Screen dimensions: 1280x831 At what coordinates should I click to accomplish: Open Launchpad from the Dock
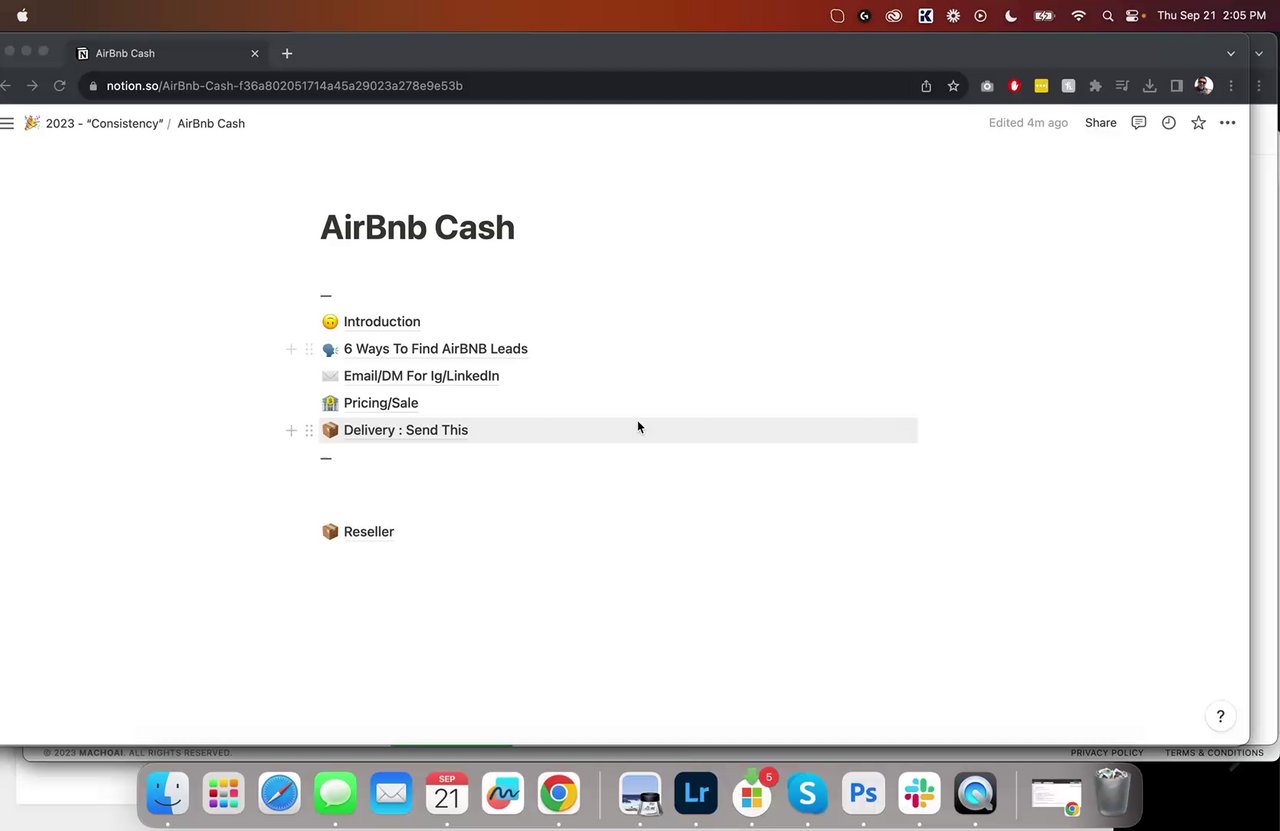point(223,795)
